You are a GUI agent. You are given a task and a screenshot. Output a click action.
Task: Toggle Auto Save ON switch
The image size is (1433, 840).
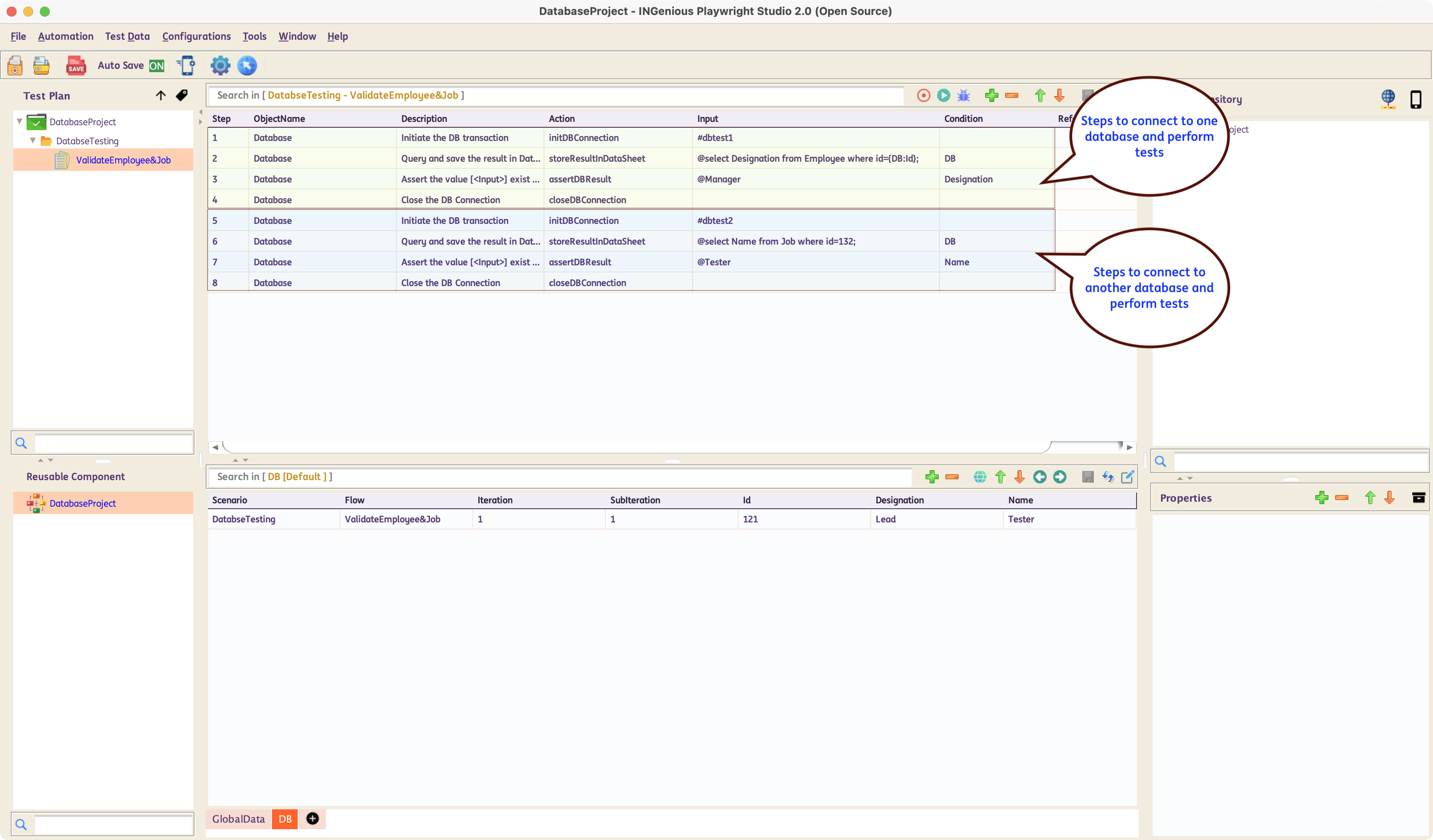[x=157, y=66]
